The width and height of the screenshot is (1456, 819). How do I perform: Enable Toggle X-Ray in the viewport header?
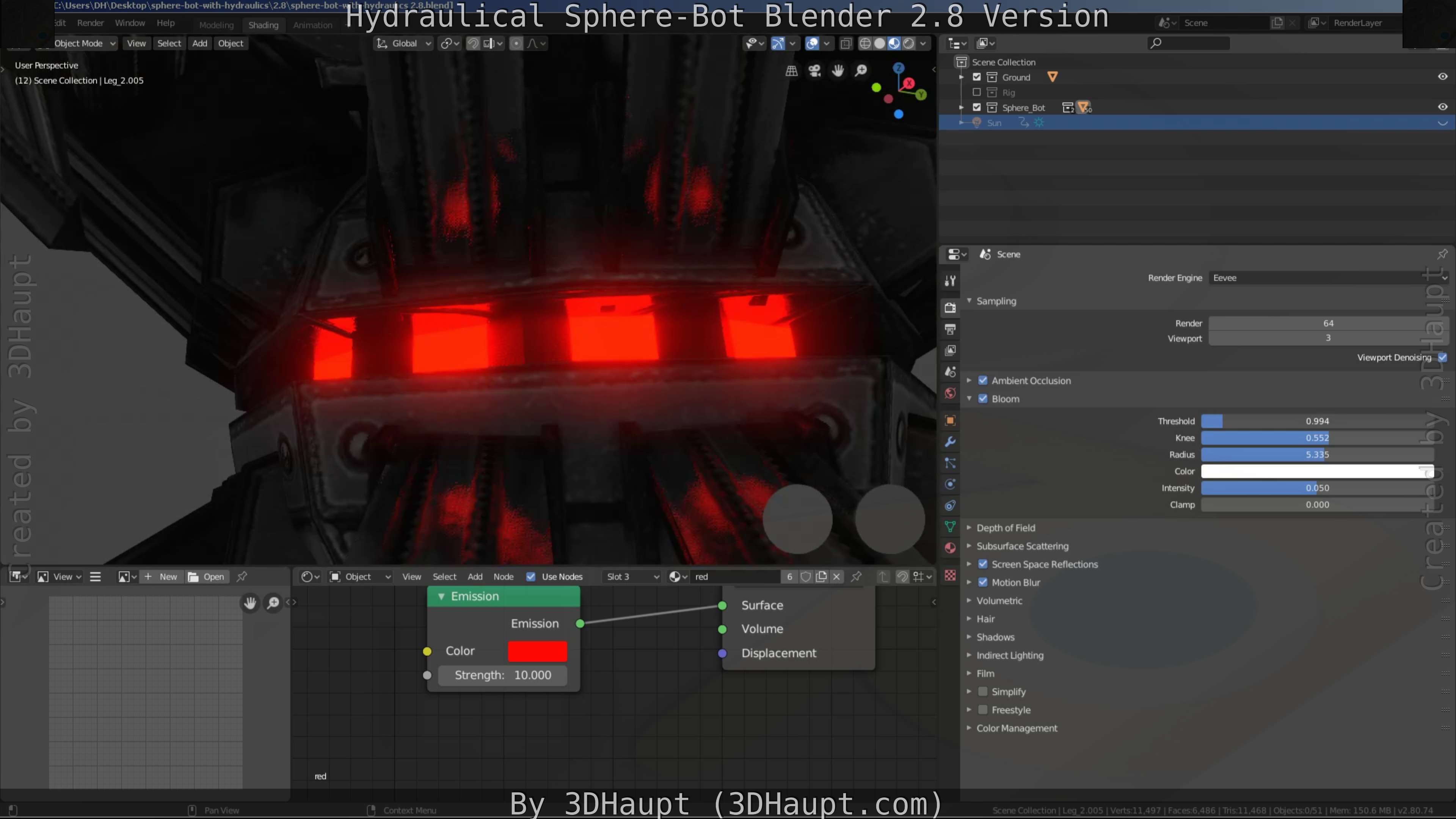tap(846, 43)
